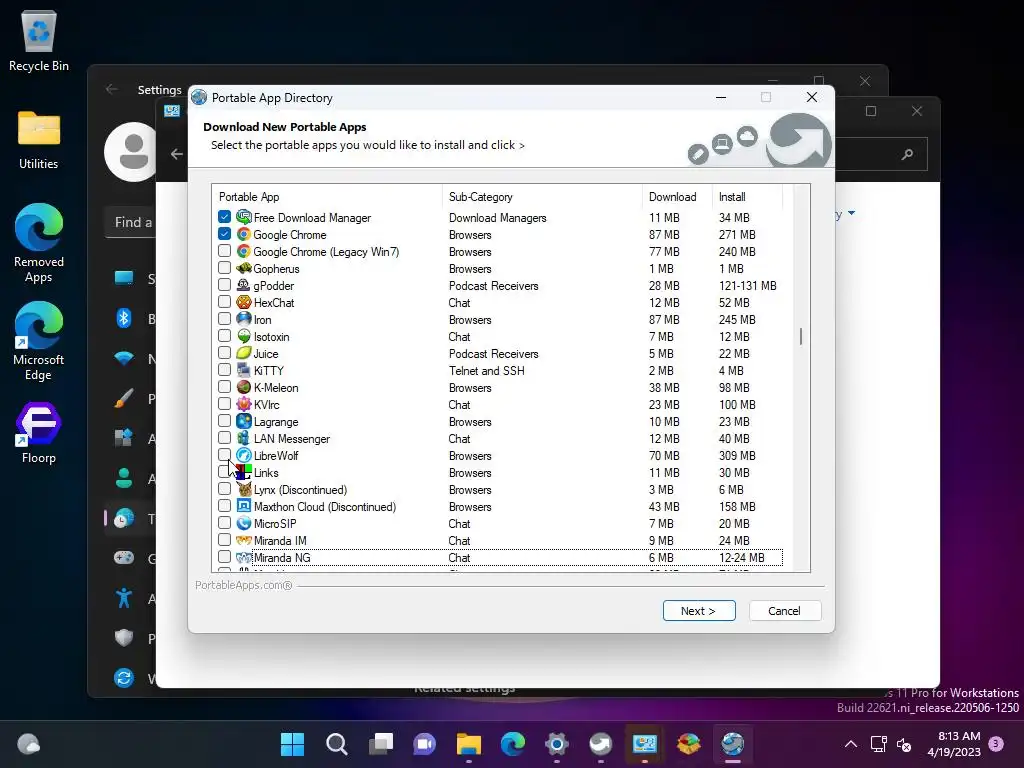Check the Miranda NG checkbox
This screenshot has height=768, width=1024.
pyautogui.click(x=225, y=557)
